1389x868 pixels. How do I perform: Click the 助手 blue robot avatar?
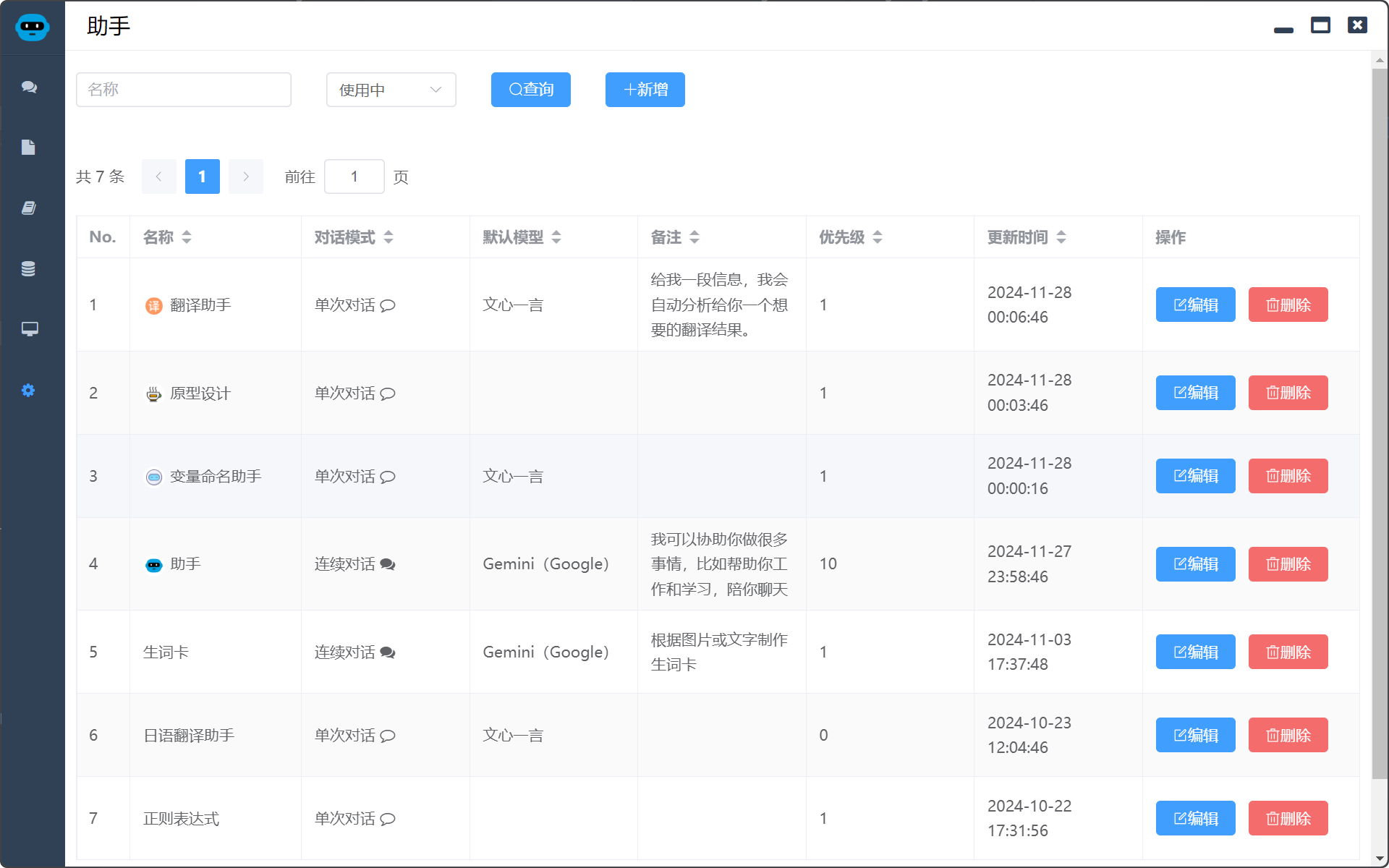click(153, 565)
